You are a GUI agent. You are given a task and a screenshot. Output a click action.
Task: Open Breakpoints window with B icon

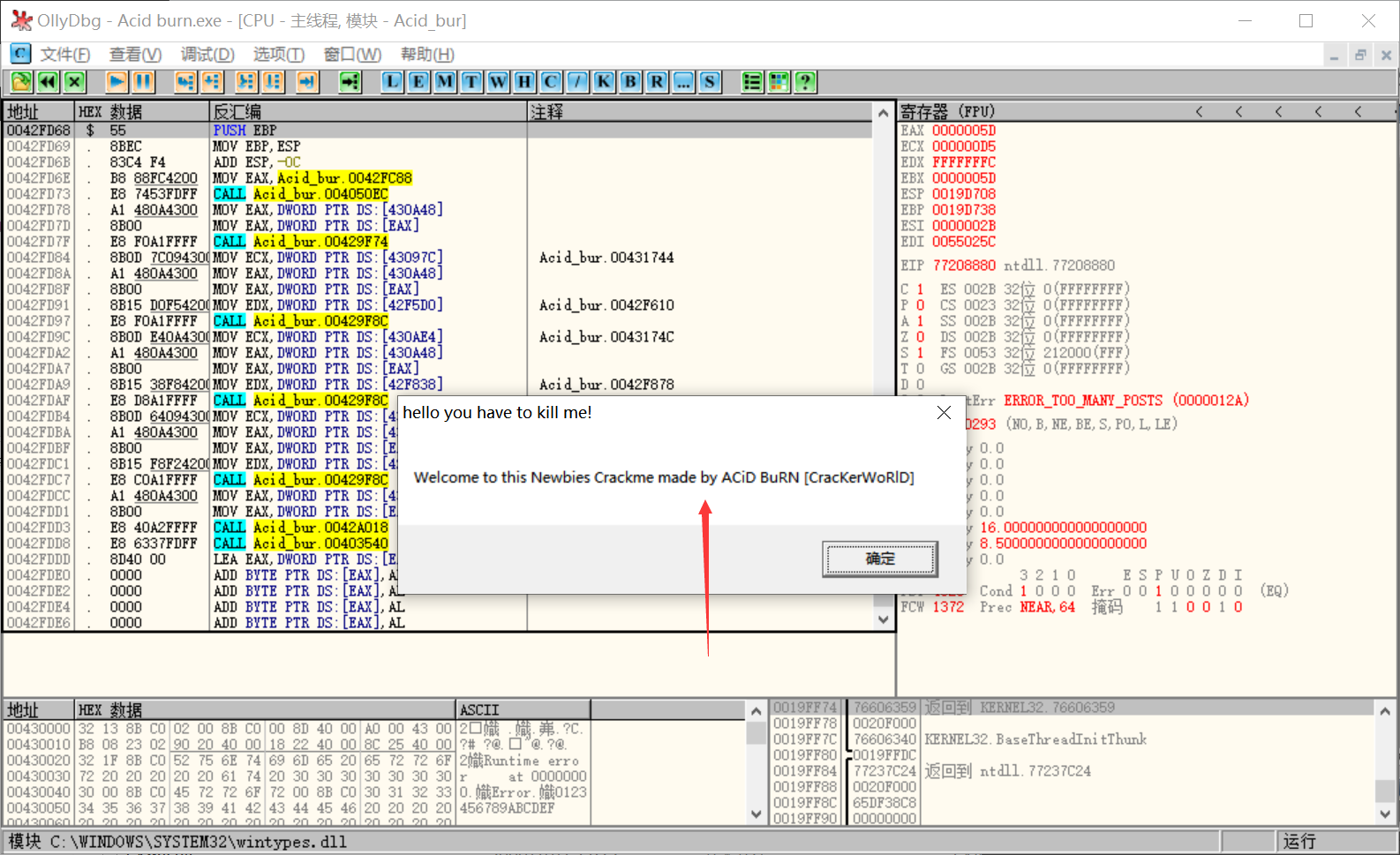click(x=630, y=82)
